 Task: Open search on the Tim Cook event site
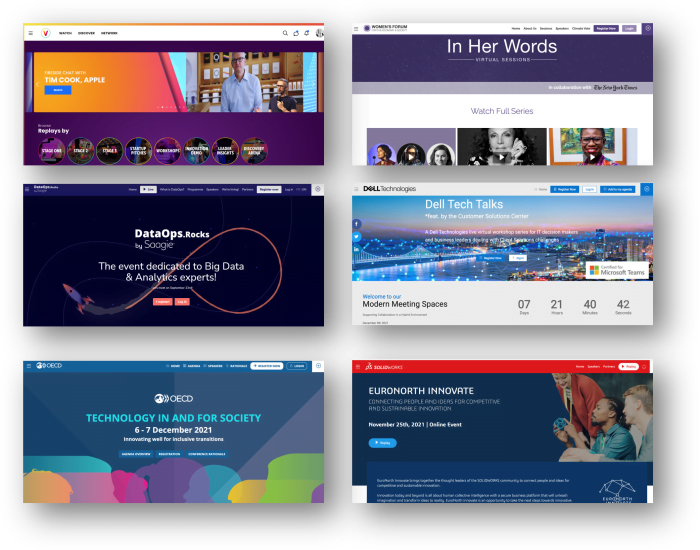285,33
